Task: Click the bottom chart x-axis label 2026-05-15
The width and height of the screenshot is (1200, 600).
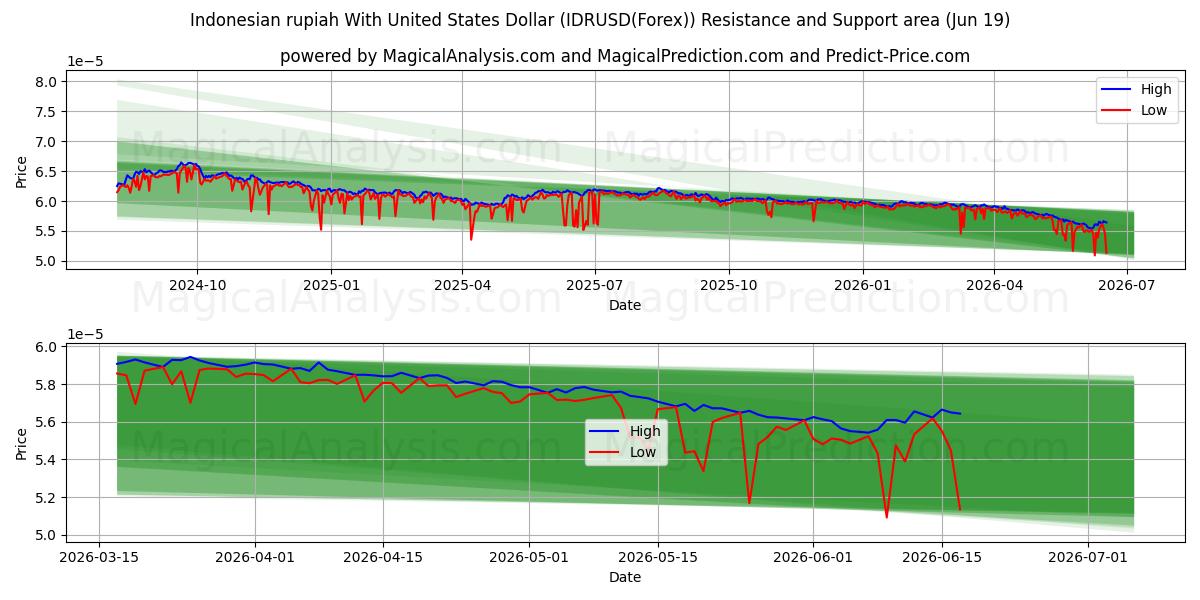Action: [x=657, y=560]
